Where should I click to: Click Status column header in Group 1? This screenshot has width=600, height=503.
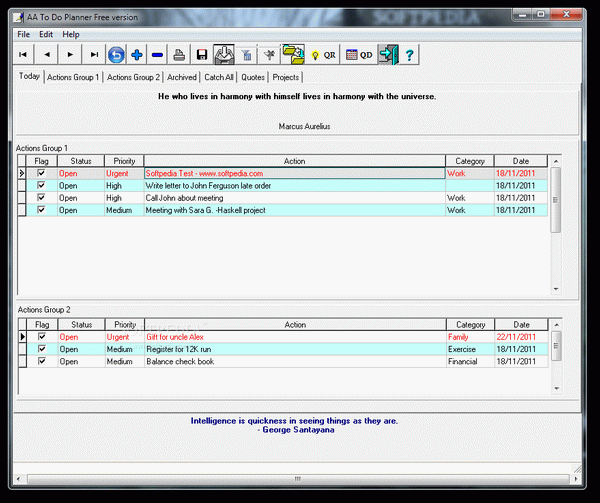click(81, 161)
